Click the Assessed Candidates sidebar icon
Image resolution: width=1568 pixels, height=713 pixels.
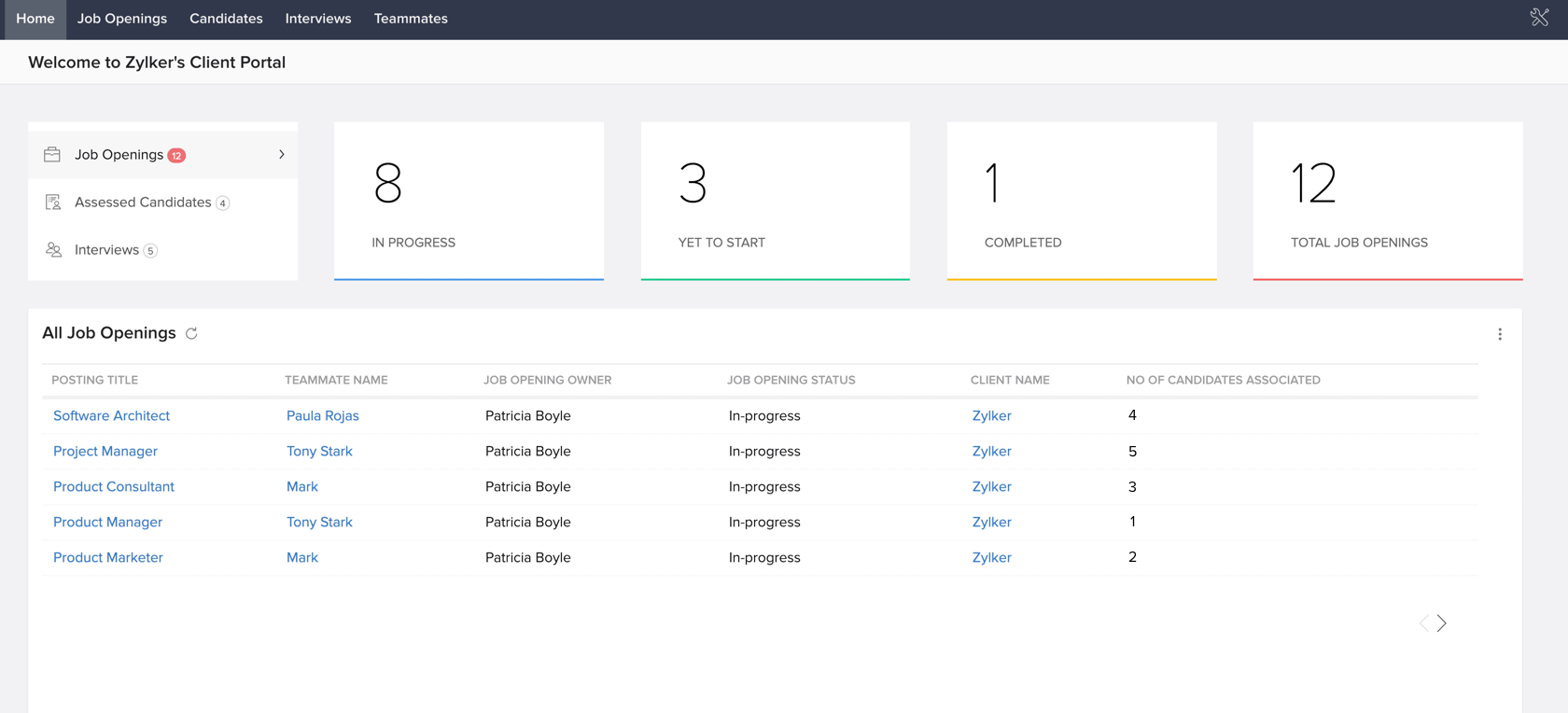pos(53,203)
